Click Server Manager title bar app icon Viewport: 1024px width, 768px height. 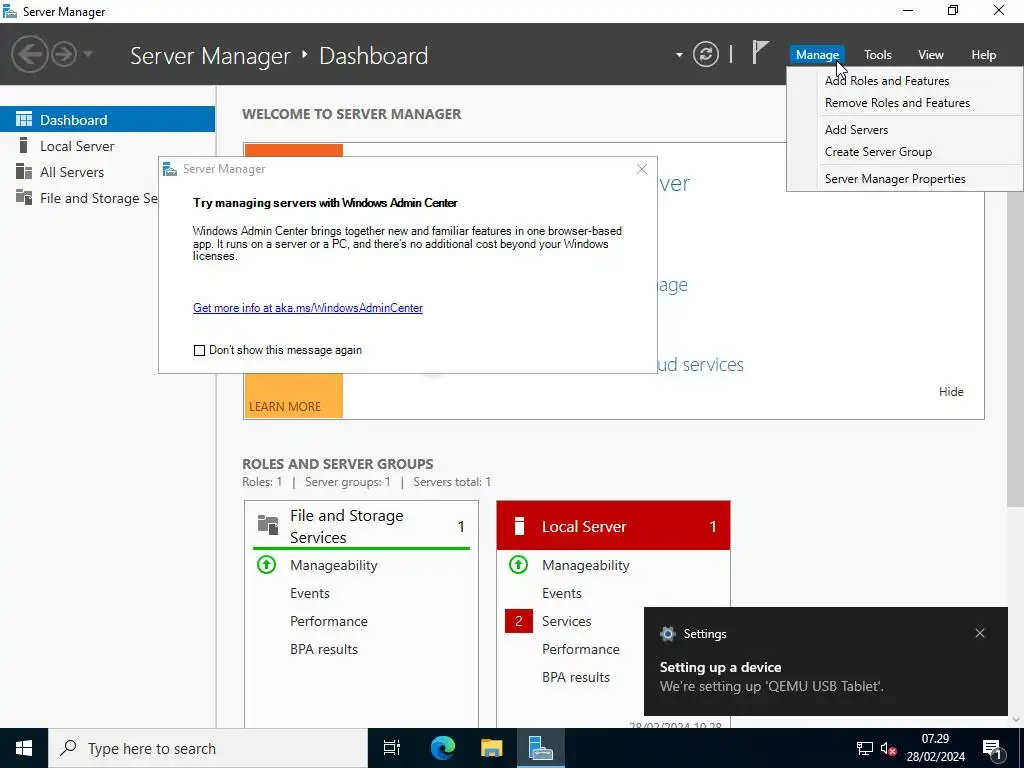[10, 11]
